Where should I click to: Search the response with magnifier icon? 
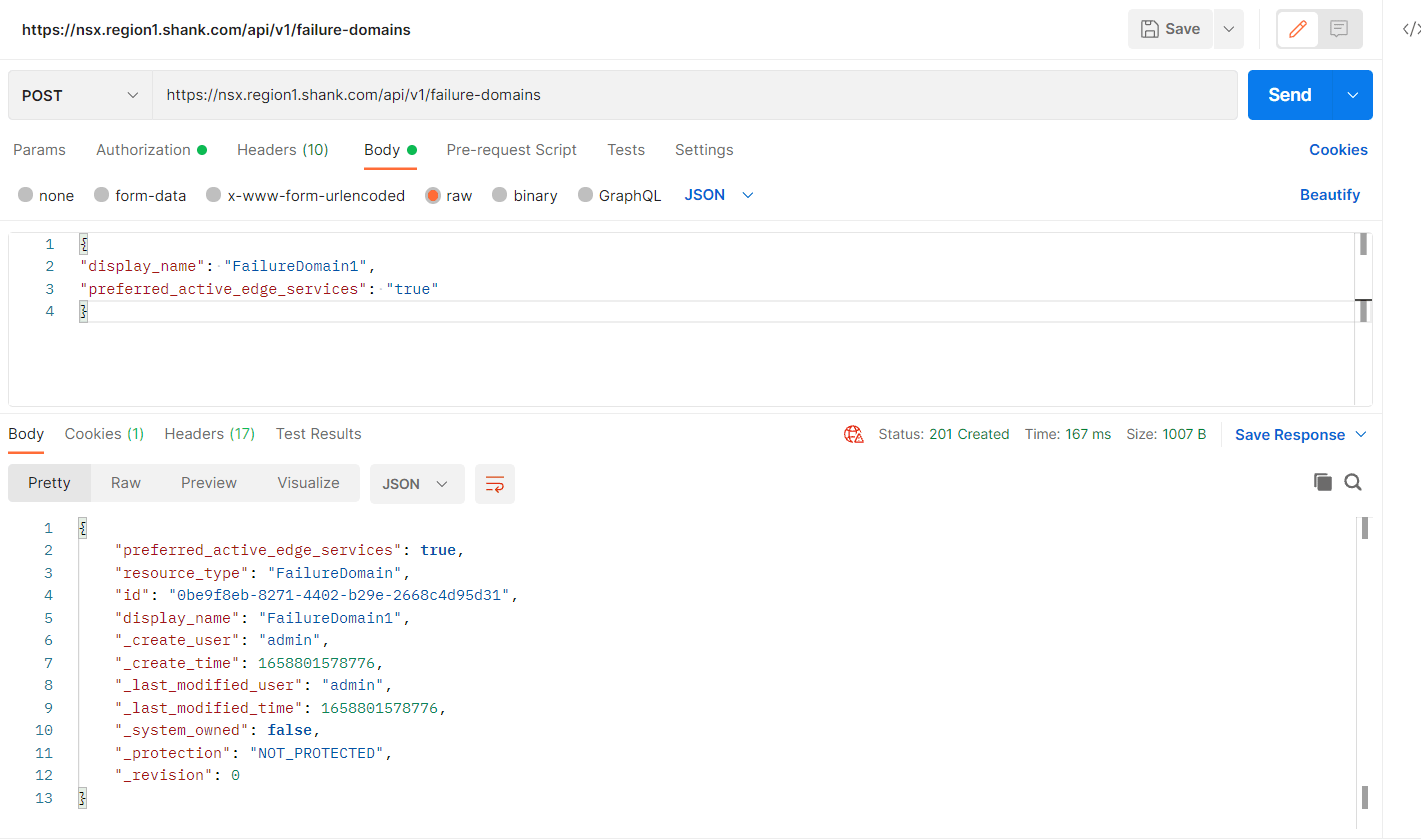click(1353, 482)
